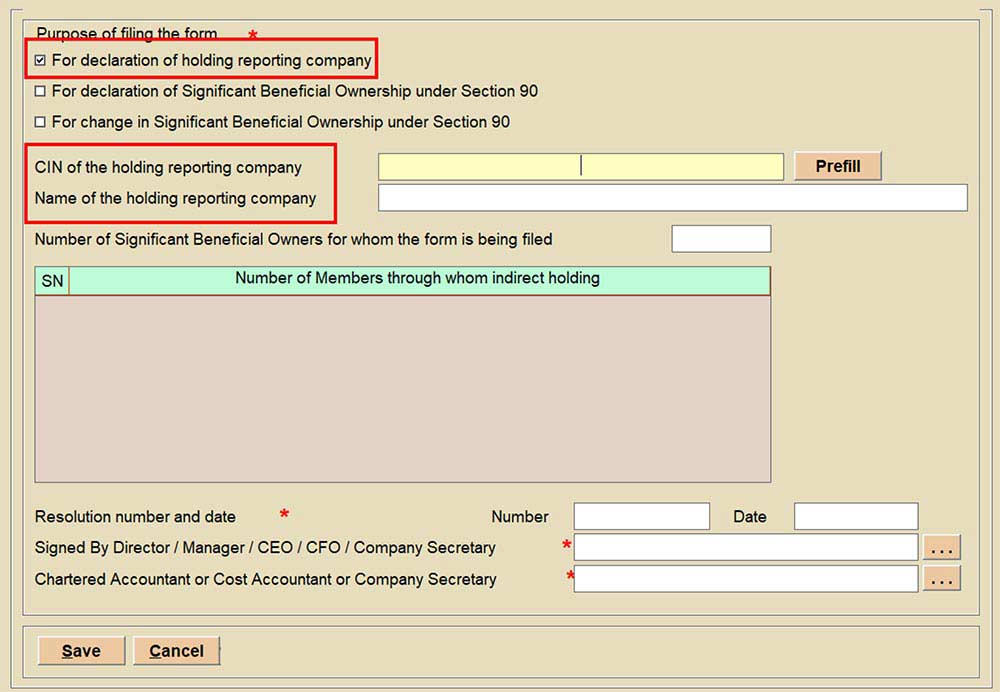
Task: Uncheck 'For declaration of holding reporting company'
Action: click(x=40, y=61)
